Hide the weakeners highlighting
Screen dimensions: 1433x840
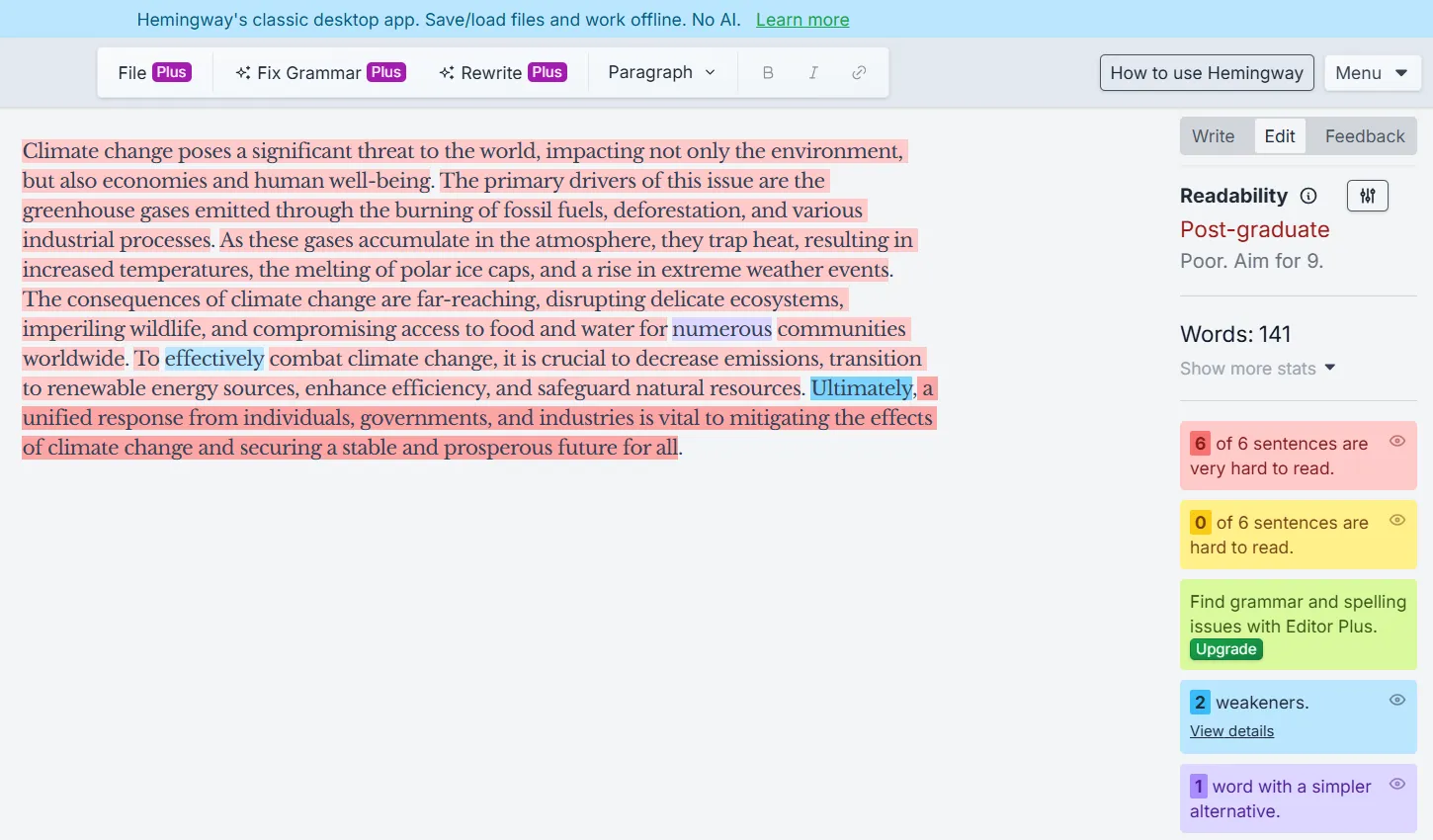tap(1397, 700)
